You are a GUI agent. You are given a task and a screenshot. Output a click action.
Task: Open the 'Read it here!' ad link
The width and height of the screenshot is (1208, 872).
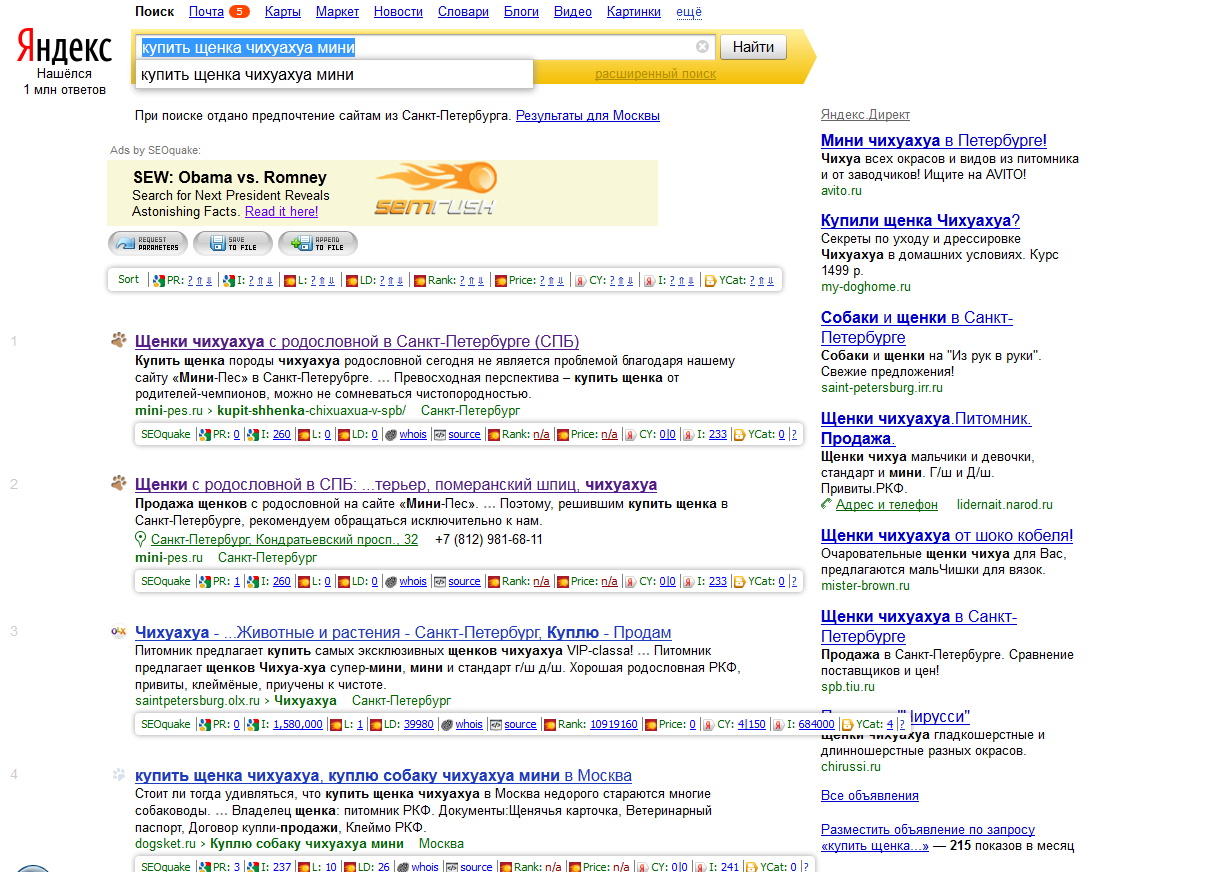pos(282,211)
